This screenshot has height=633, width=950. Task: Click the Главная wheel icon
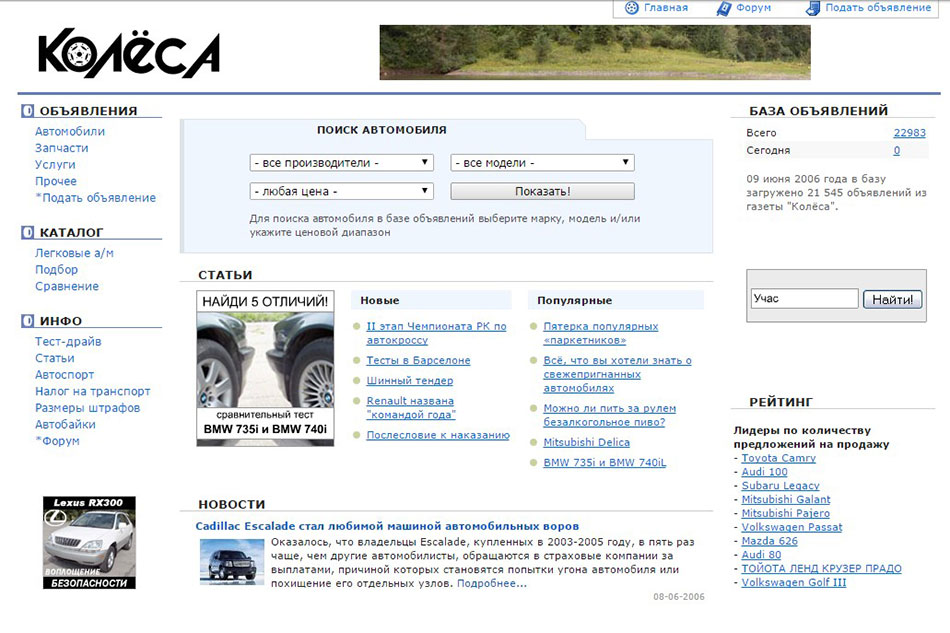click(631, 8)
